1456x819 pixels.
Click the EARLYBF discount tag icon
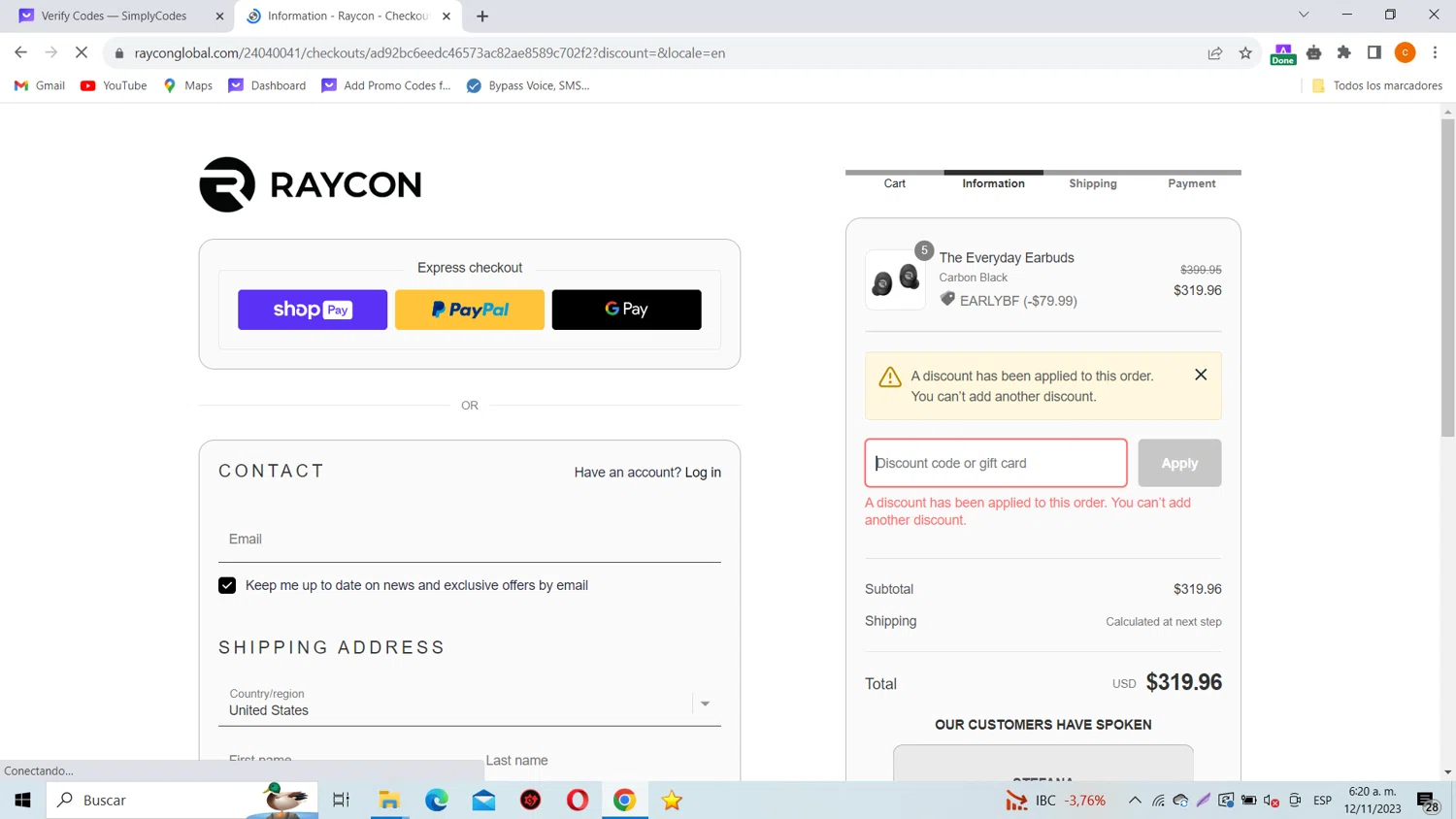coord(947,299)
